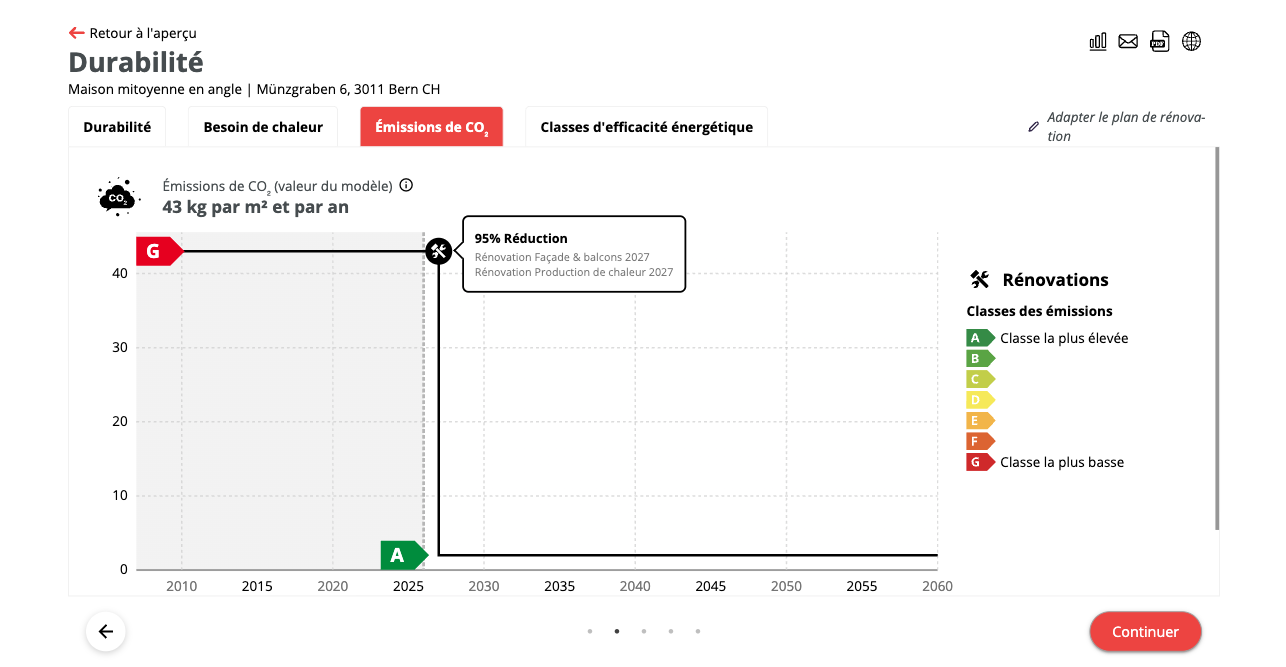Click the envelope email icon
Viewport: 1286px width, 667px height.
(x=1128, y=41)
